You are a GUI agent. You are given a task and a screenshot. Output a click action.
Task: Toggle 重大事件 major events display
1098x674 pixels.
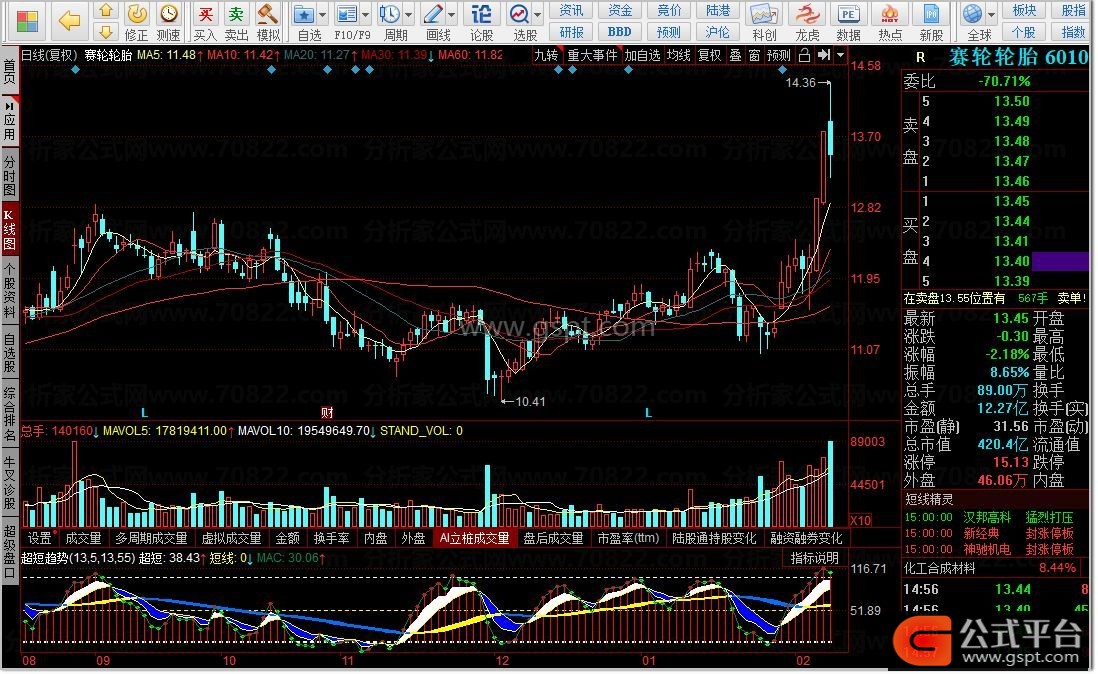[592, 55]
